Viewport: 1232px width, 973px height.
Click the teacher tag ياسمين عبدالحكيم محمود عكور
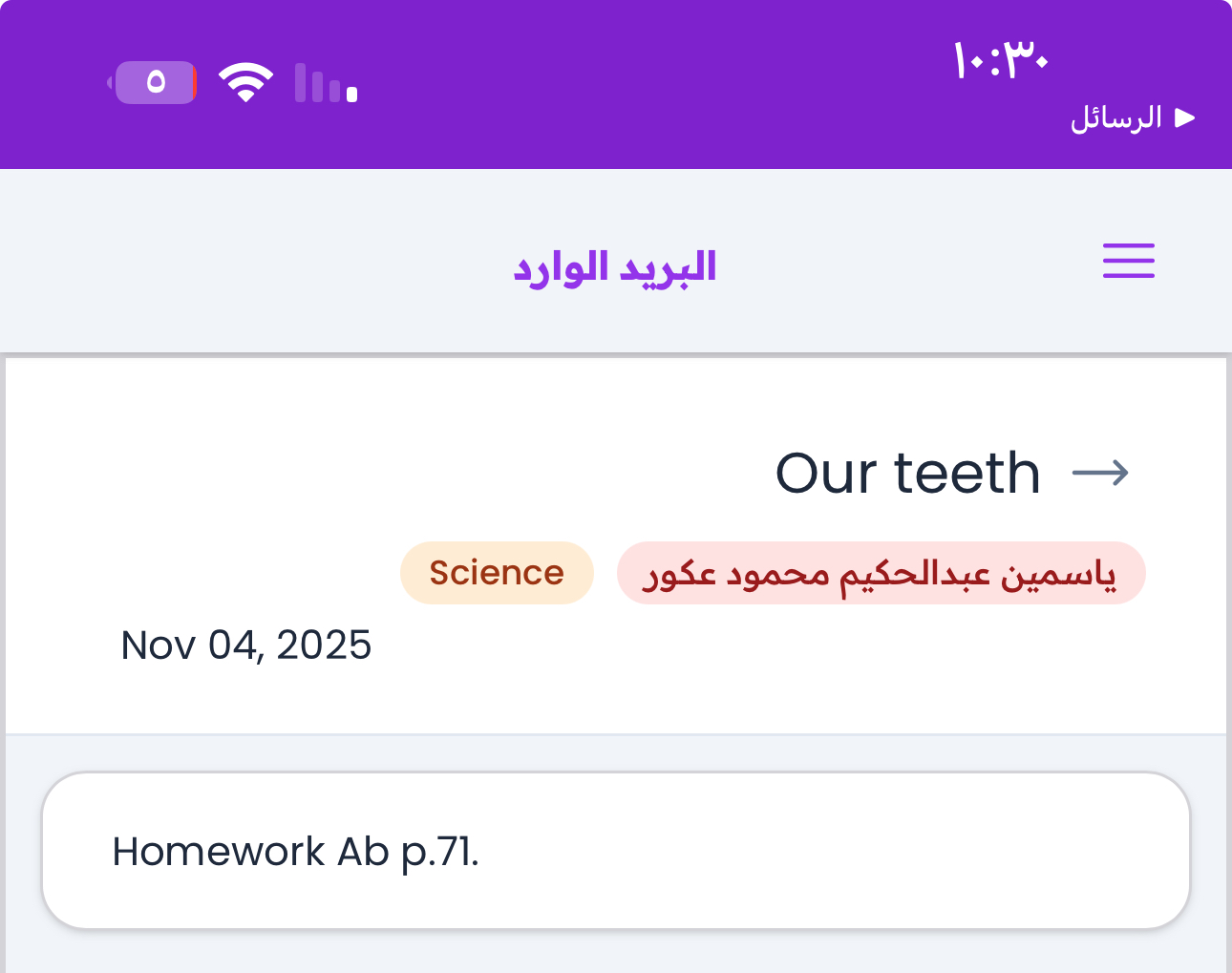pyautogui.click(x=881, y=573)
